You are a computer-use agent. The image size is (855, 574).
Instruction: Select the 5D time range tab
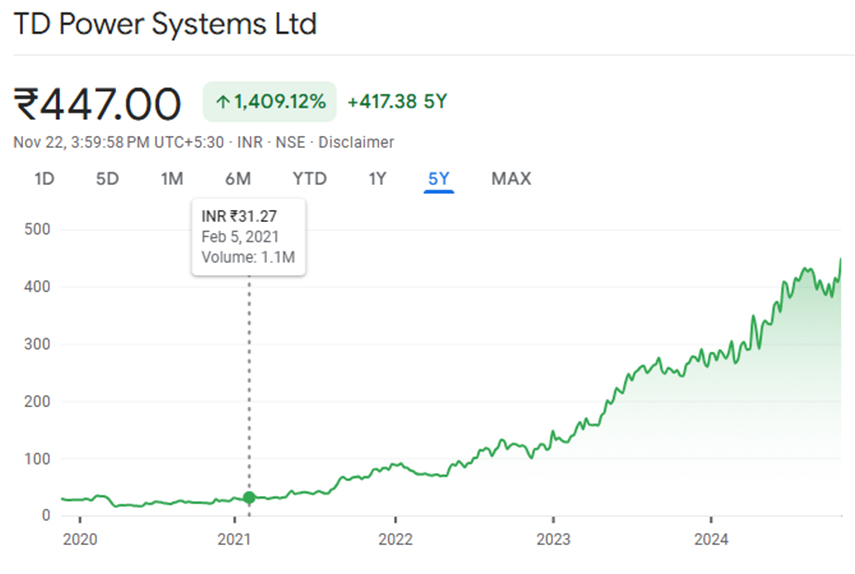pos(107,179)
